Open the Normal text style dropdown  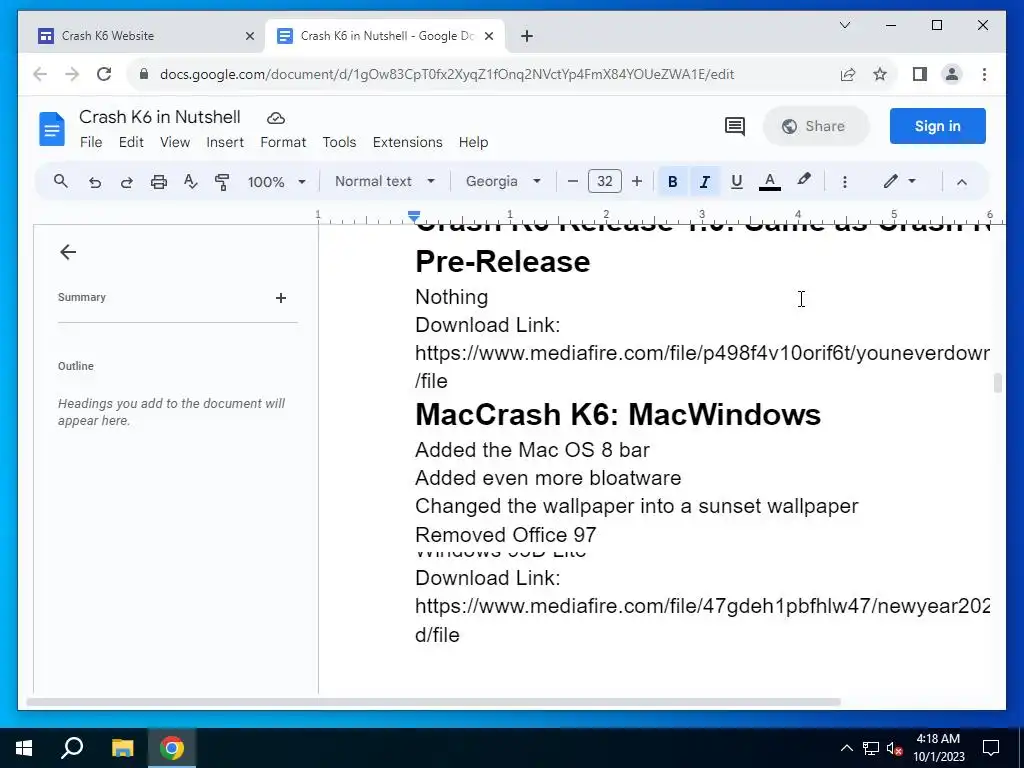[x=385, y=182]
